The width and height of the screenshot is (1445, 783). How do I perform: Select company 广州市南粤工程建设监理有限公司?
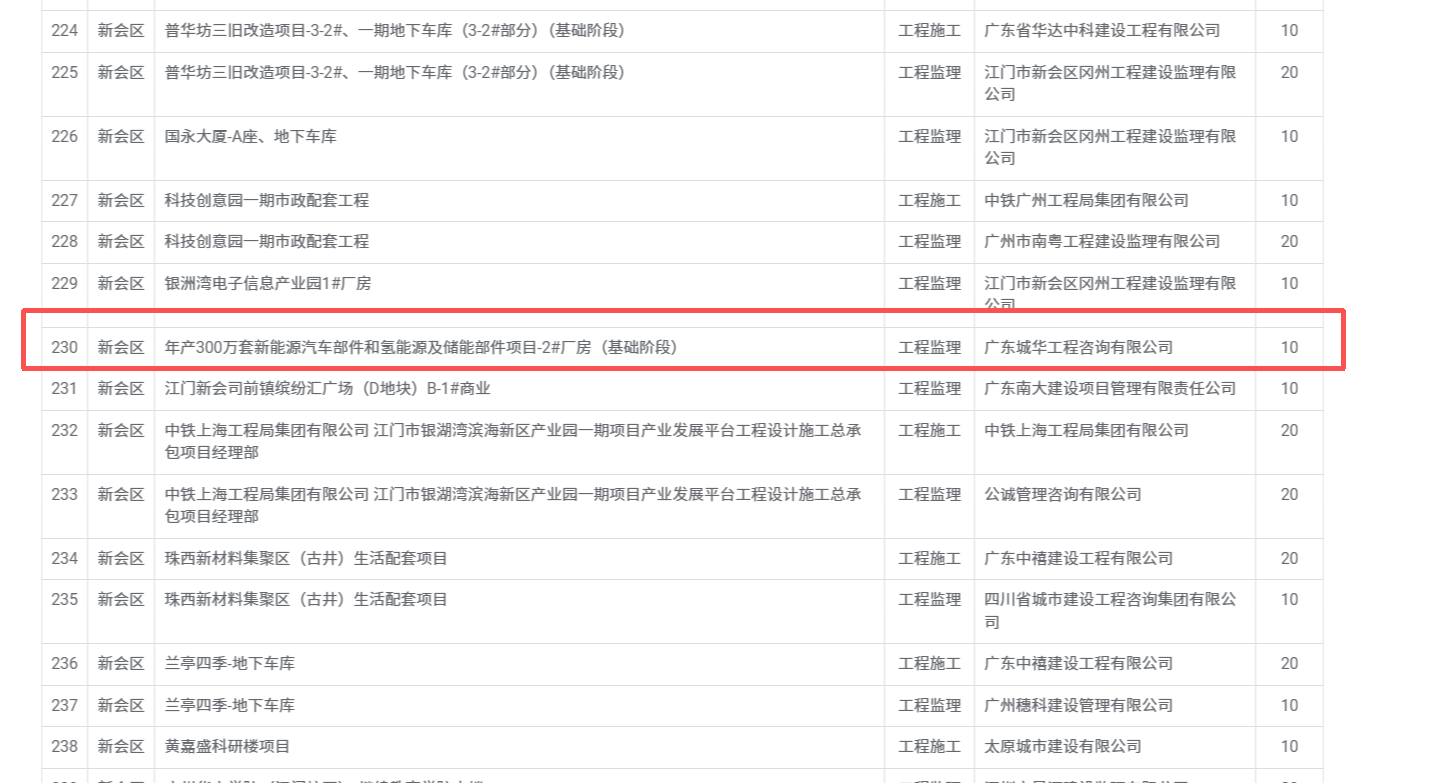[x=1102, y=241]
